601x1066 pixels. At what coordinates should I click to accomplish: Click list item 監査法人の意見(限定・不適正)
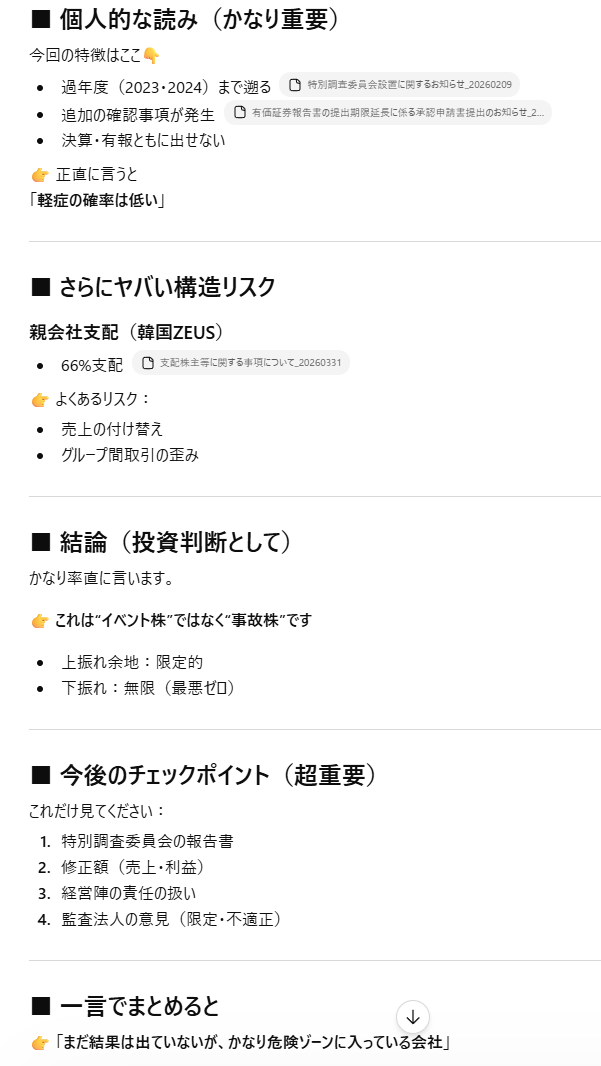pyautogui.click(x=171, y=919)
